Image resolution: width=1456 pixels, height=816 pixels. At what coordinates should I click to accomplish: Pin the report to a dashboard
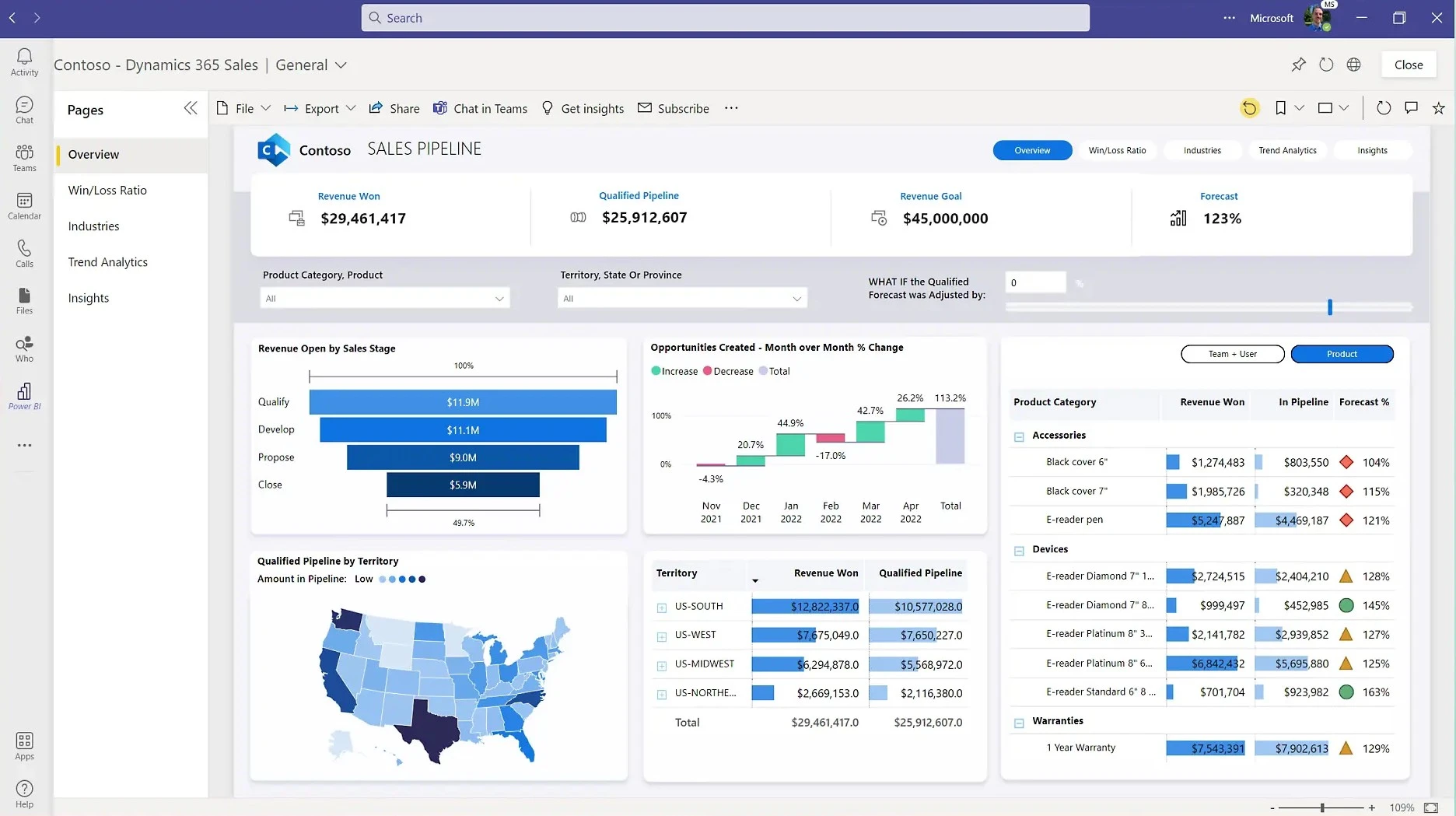click(1298, 65)
